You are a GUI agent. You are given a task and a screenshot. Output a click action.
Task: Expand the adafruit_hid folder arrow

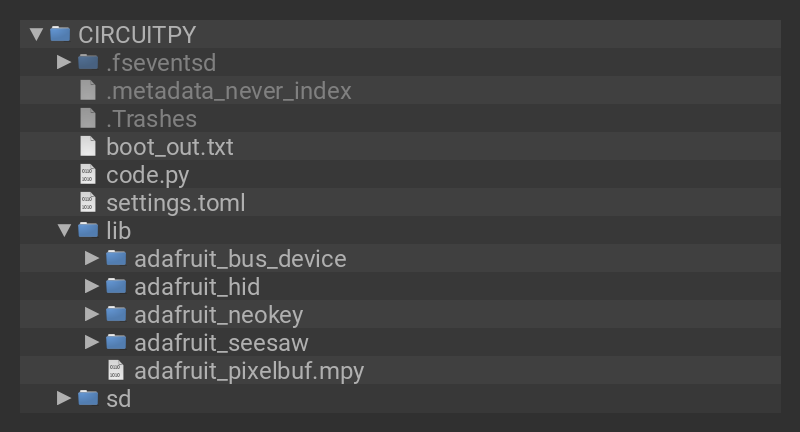point(92,286)
